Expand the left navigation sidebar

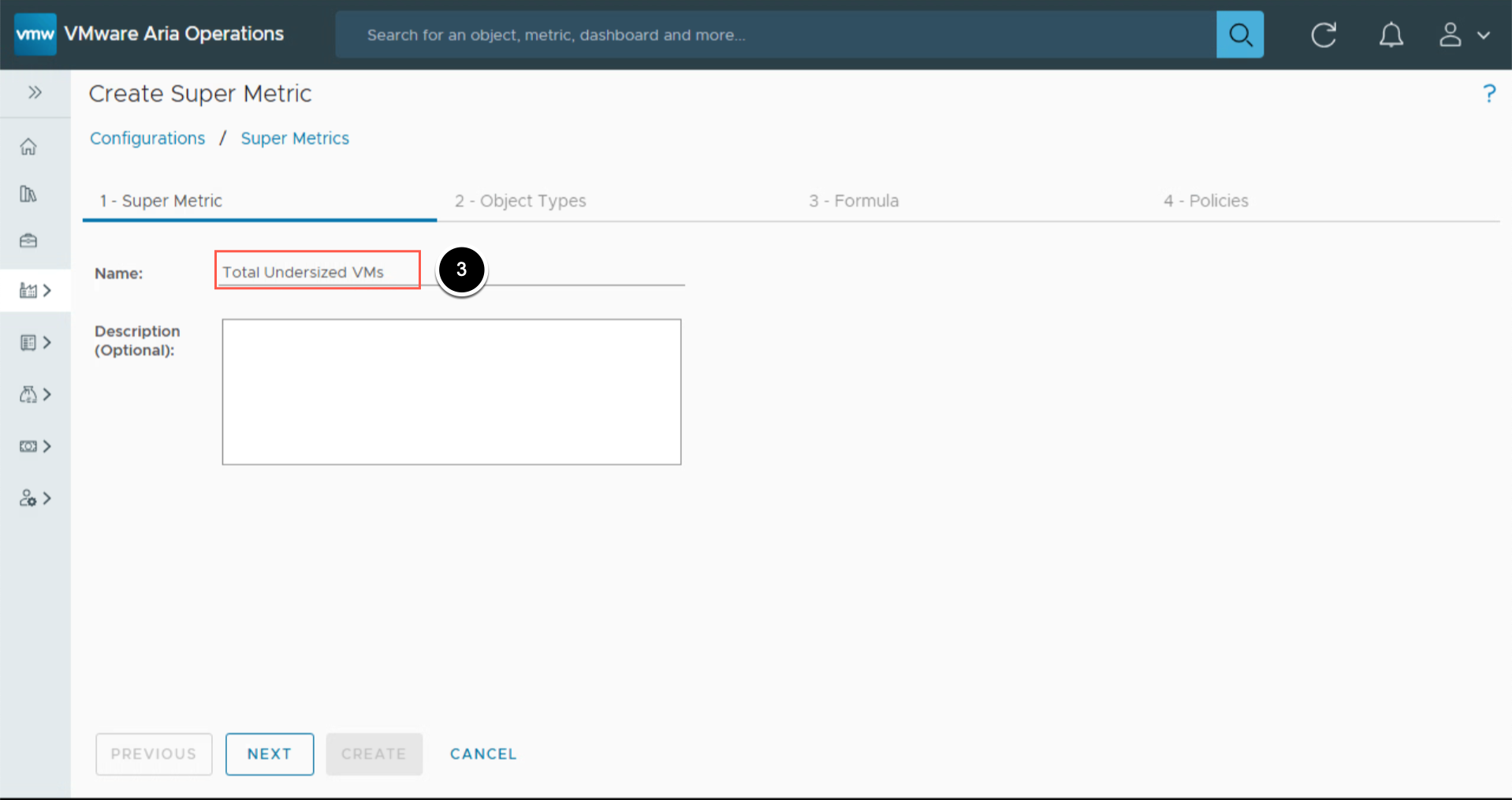click(x=35, y=93)
